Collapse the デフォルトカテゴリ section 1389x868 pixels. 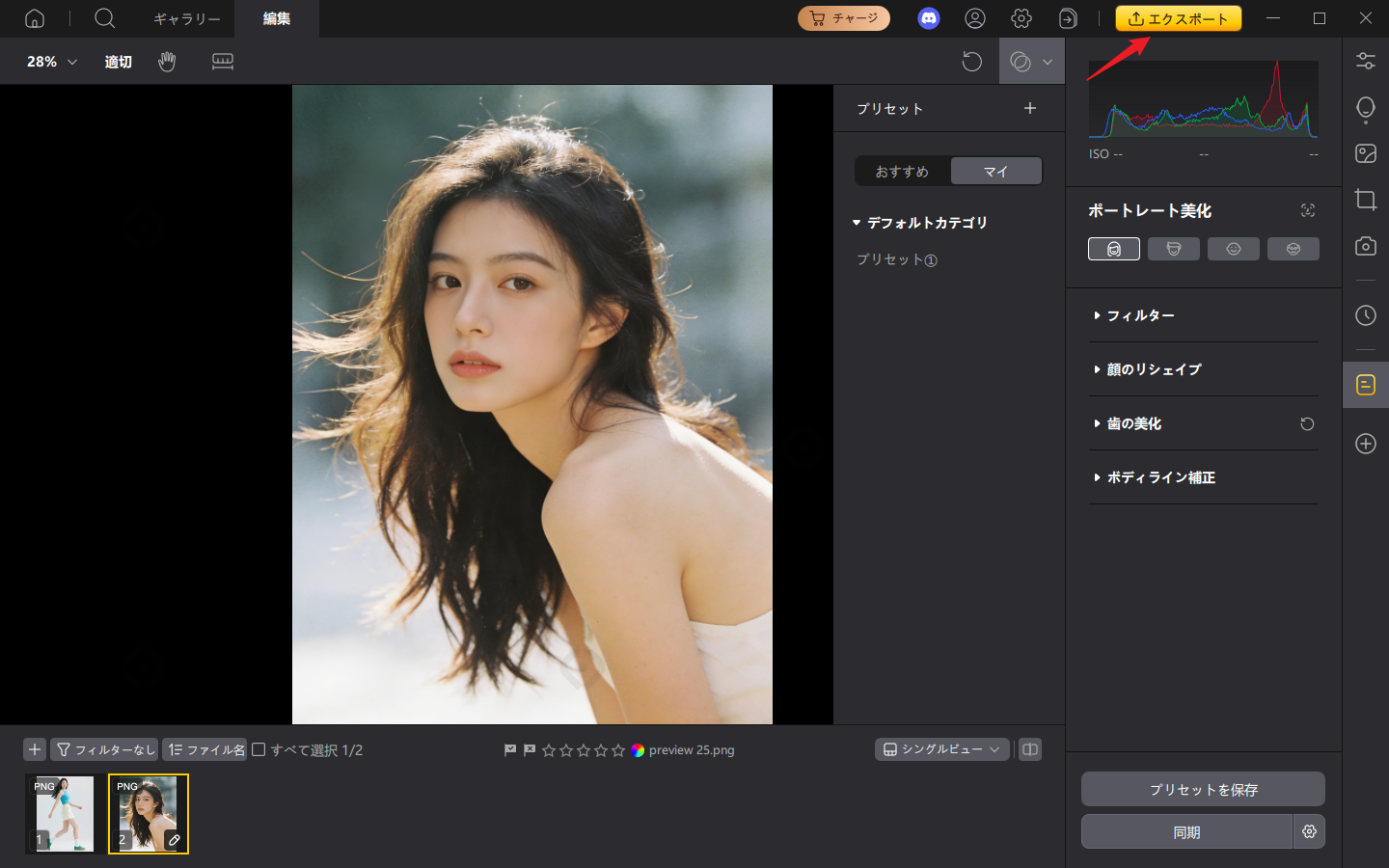pyautogui.click(x=858, y=222)
